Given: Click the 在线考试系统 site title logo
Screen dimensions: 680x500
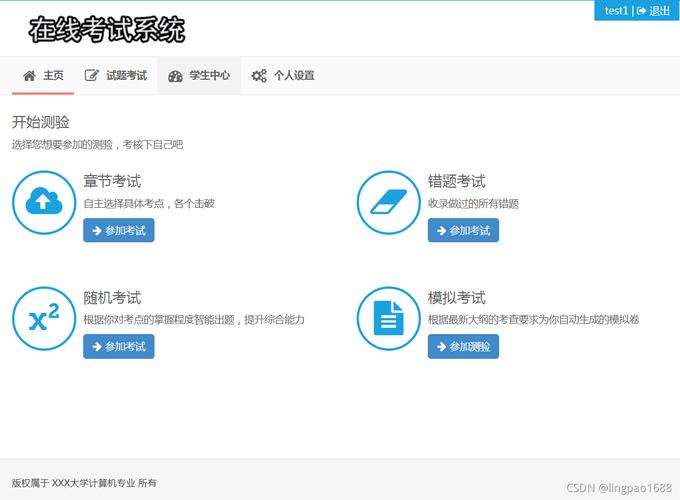Looking at the screenshot, I should coord(107,29).
